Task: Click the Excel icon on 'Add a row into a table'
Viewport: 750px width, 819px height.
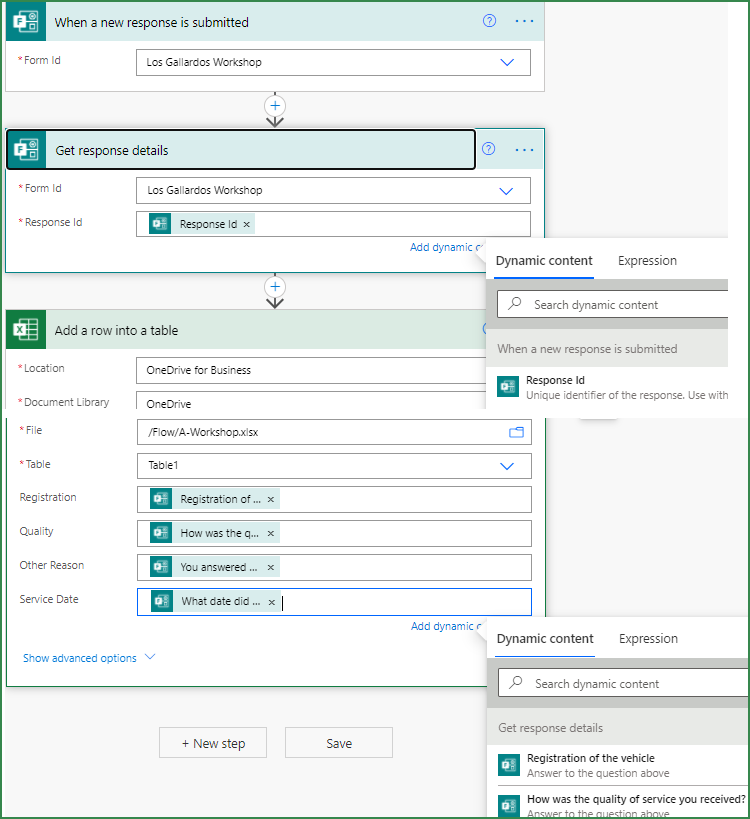Action: tap(26, 330)
